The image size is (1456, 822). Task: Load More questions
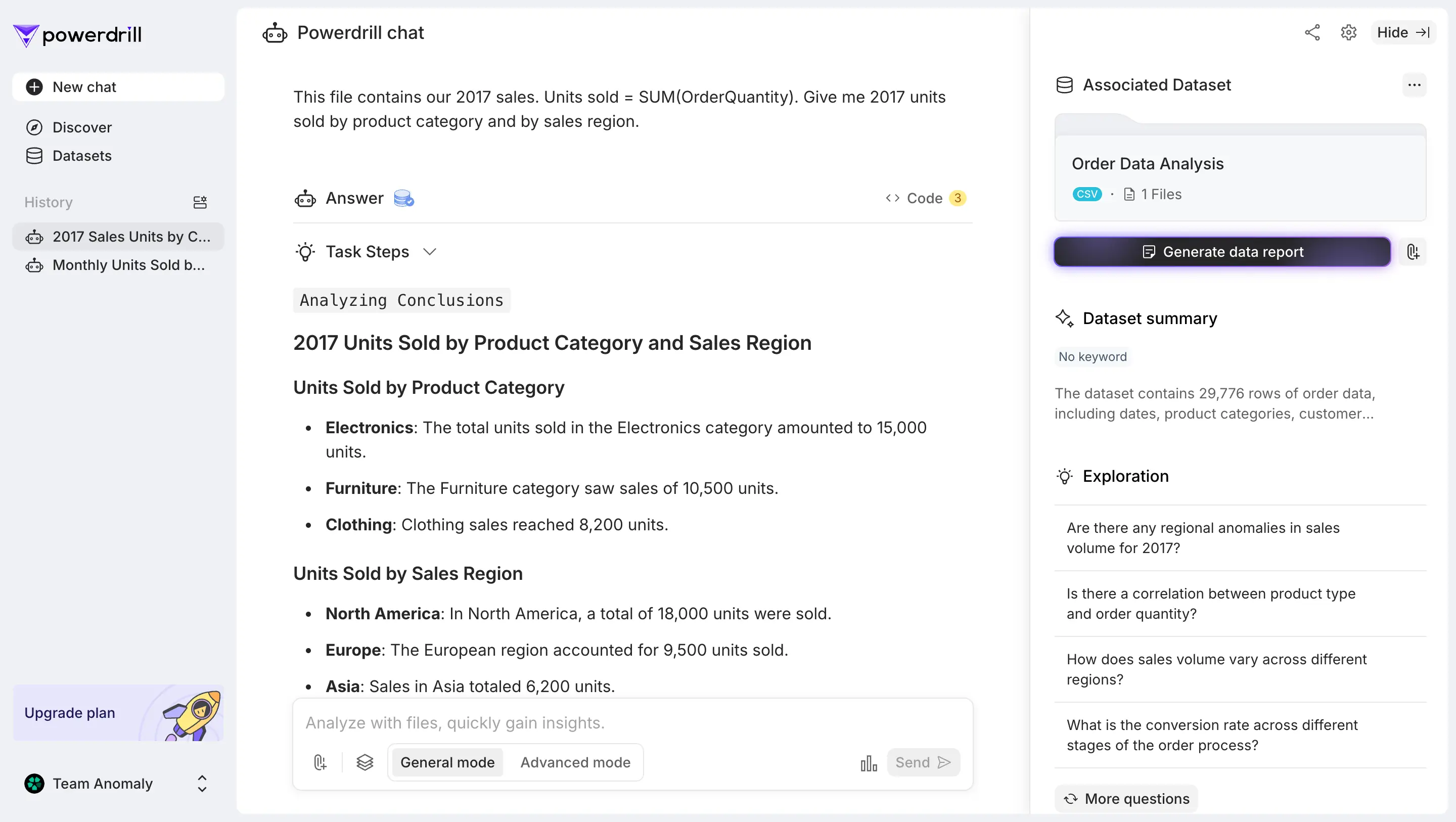(x=1126, y=798)
